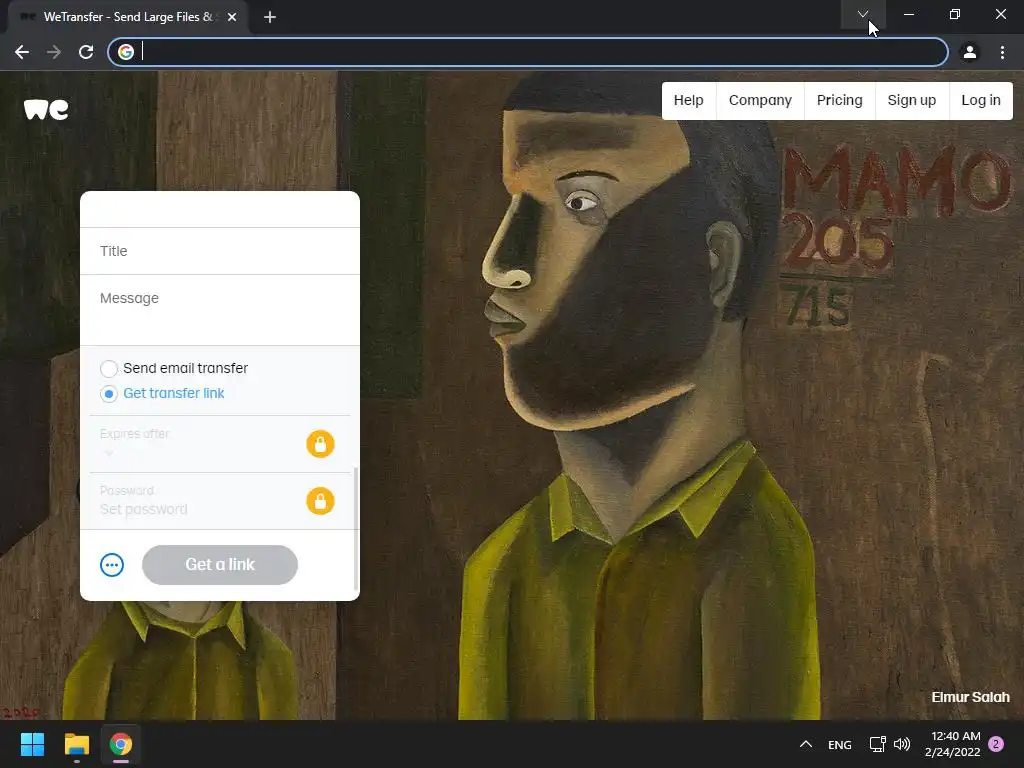Viewport: 1024px width, 768px height.
Task: Click the upload panel scrollbar
Action: (356, 528)
